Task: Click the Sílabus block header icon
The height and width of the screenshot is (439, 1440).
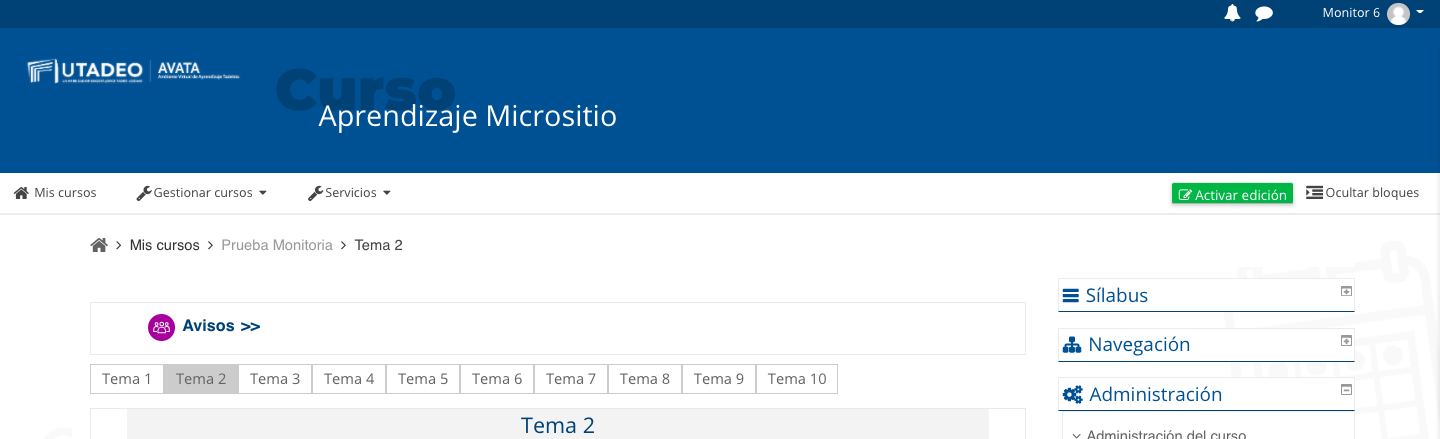Action: pos(1071,296)
